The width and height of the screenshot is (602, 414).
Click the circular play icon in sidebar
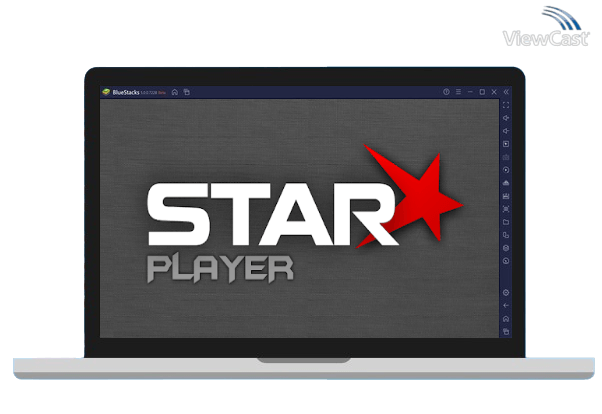pos(506,170)
